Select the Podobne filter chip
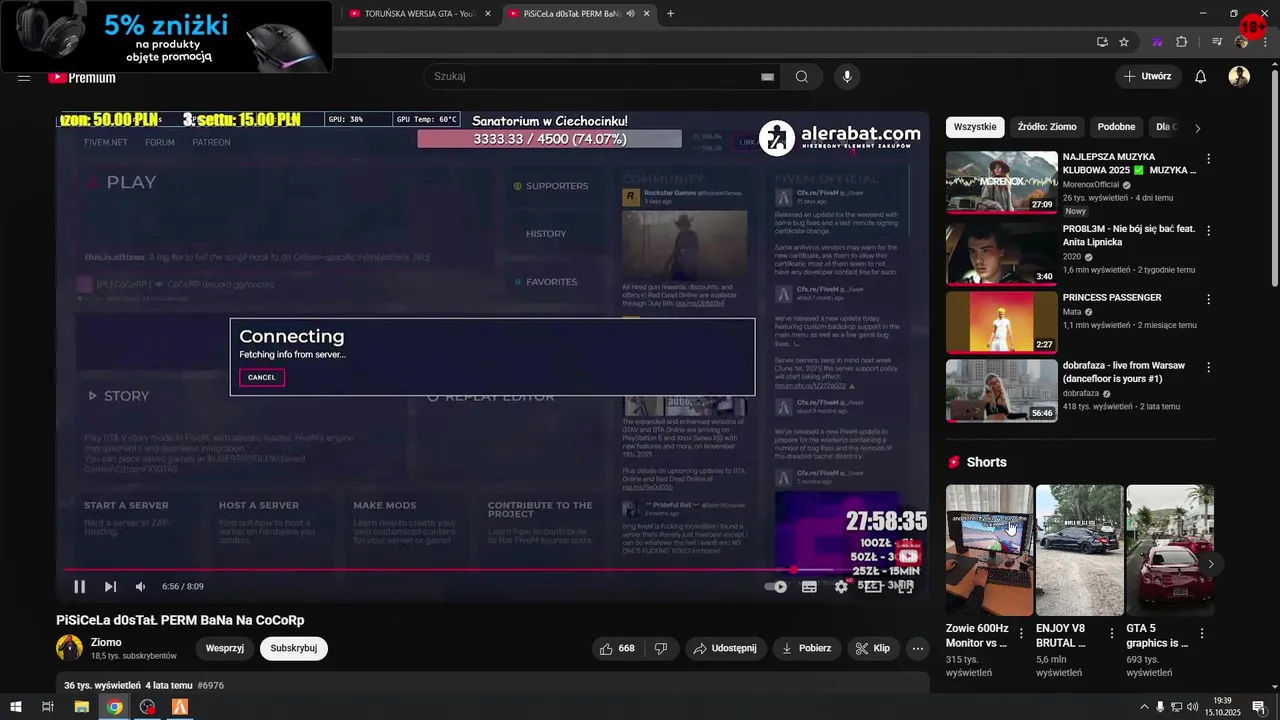Image resolution: width=1280 pixels, height=720 pixels. coord(1116,127)
